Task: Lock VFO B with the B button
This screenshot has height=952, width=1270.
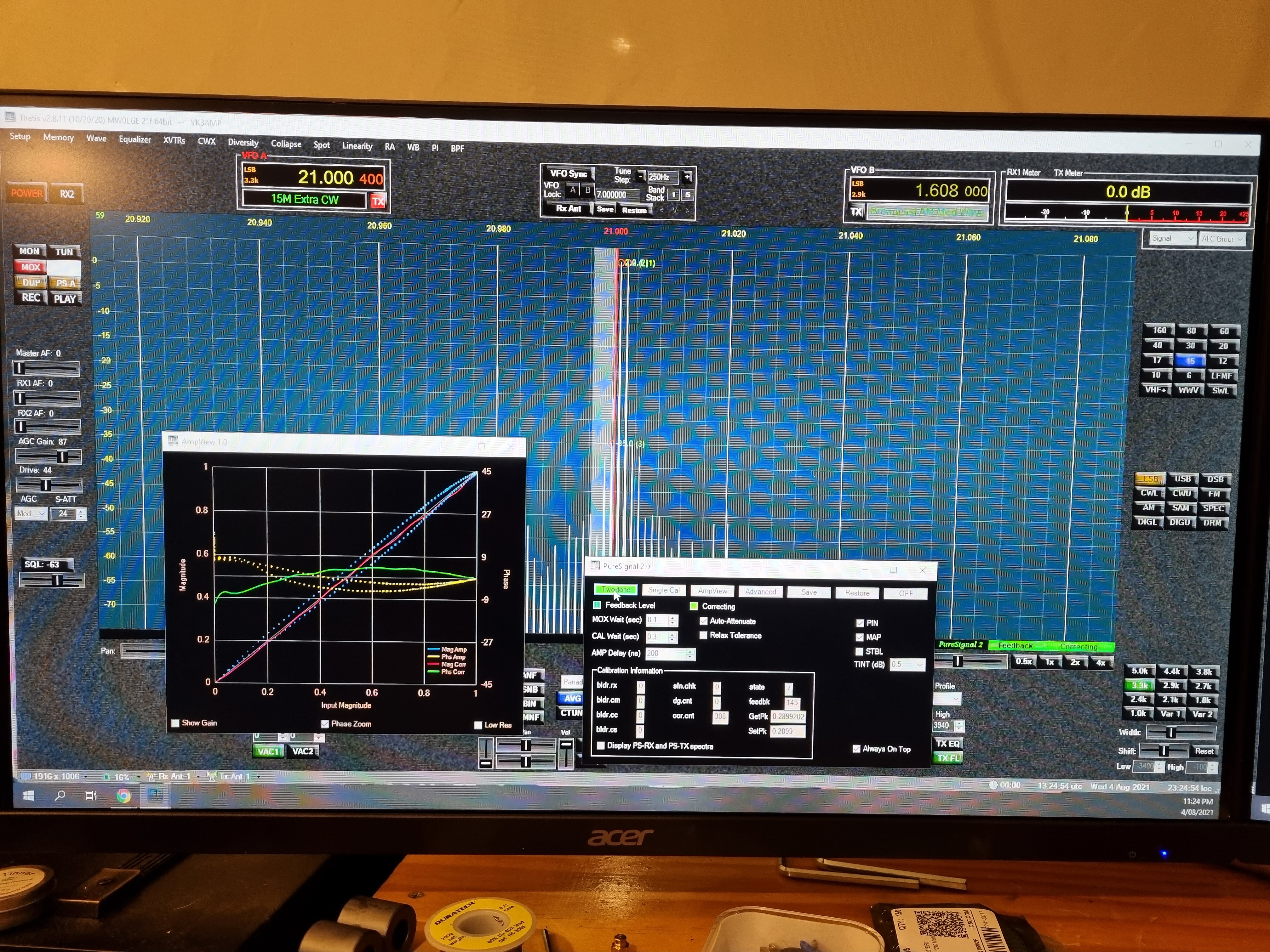Action: click(587, 190)
